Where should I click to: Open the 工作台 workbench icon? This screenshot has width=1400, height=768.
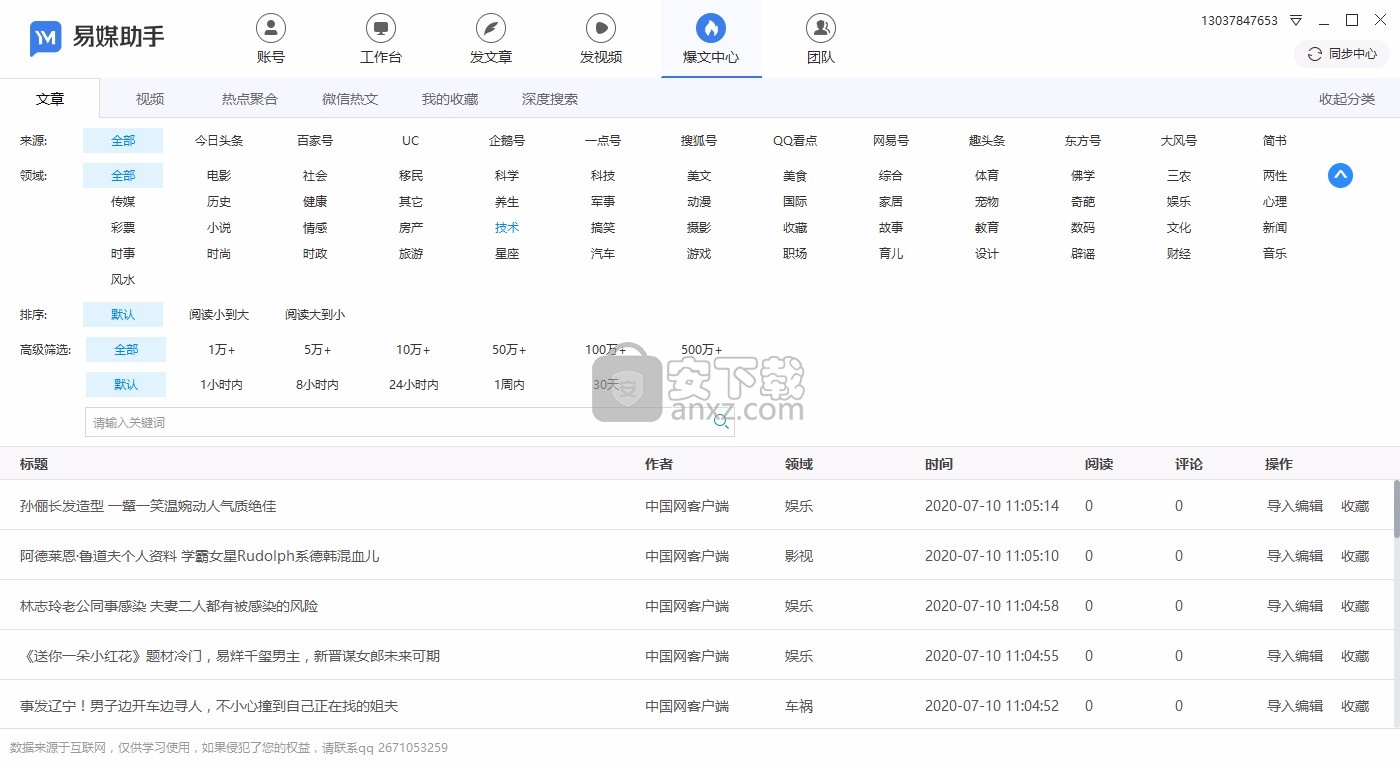point(381,39)
